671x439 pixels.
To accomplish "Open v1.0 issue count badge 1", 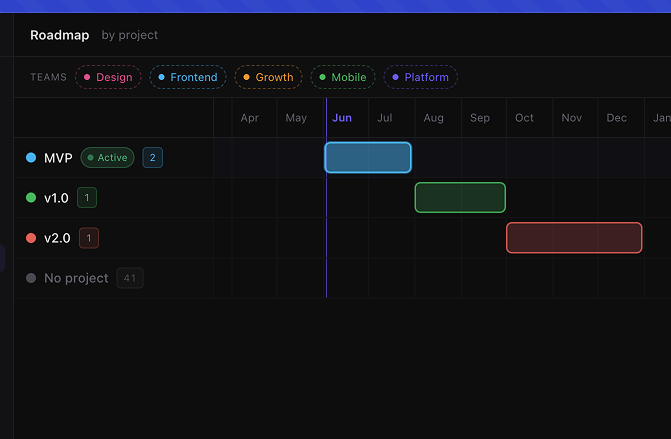I will click(x=87, y=198).
